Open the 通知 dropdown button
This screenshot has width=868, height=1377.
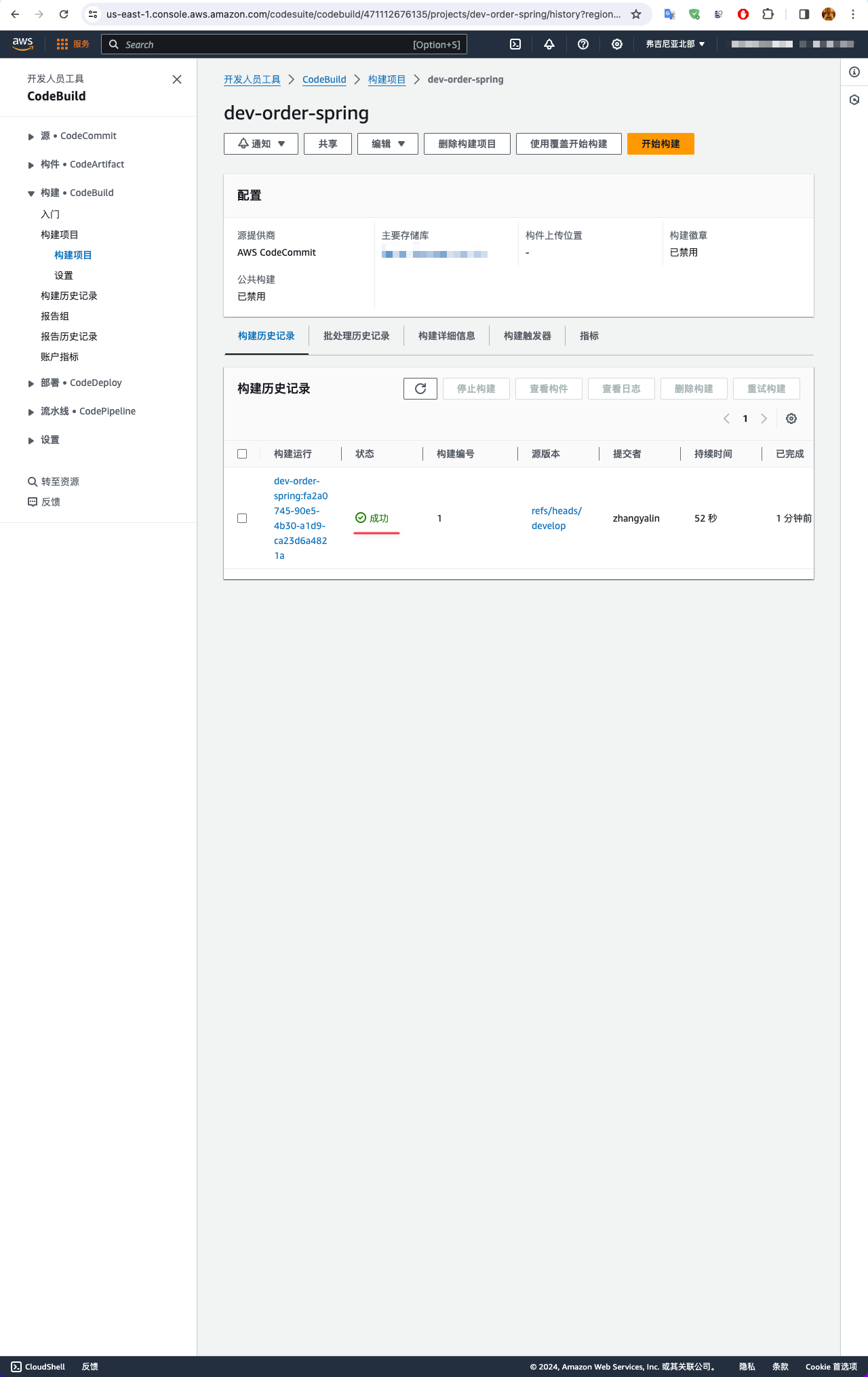261,144
